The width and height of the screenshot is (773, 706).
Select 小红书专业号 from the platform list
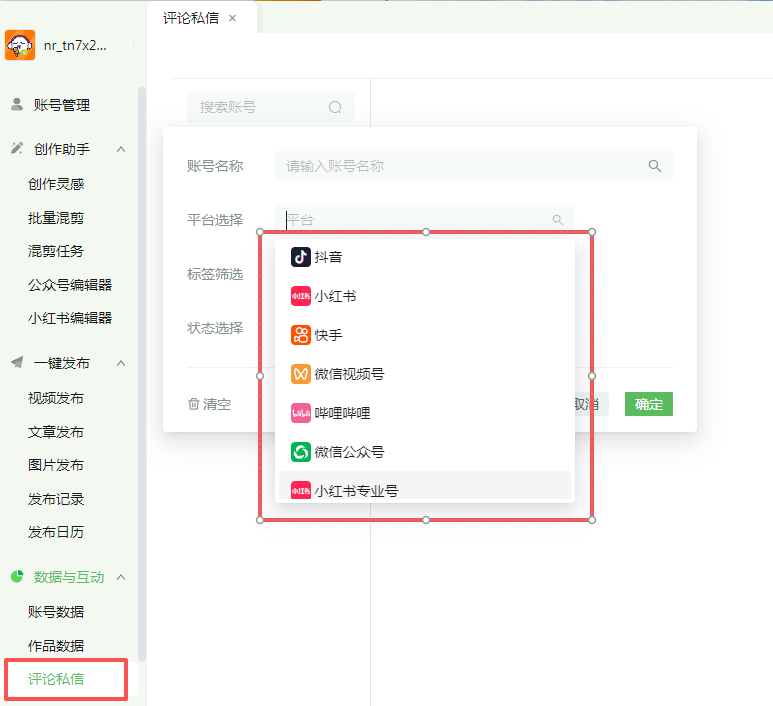(x=425, y=486)
